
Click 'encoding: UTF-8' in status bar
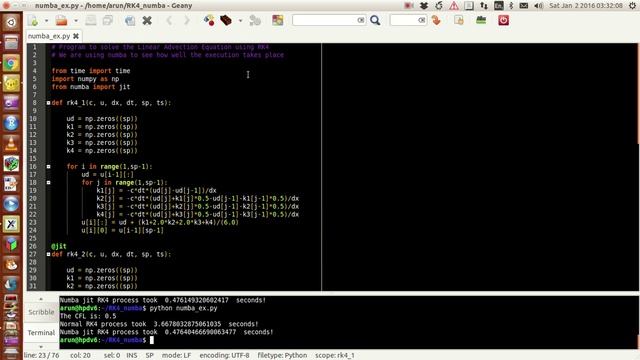pos(224,355)
